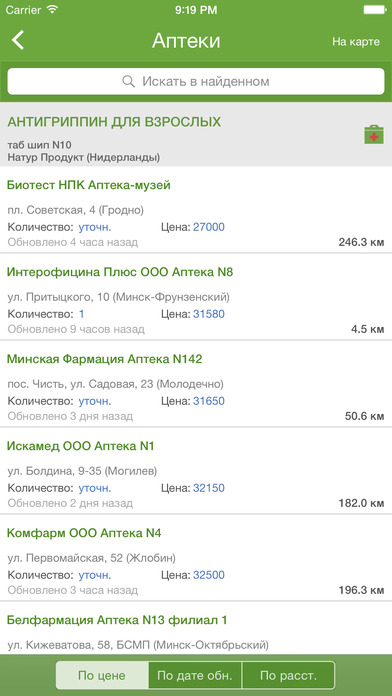Tap the back arrow icon
392x696 pixels.
click(18, 40)
